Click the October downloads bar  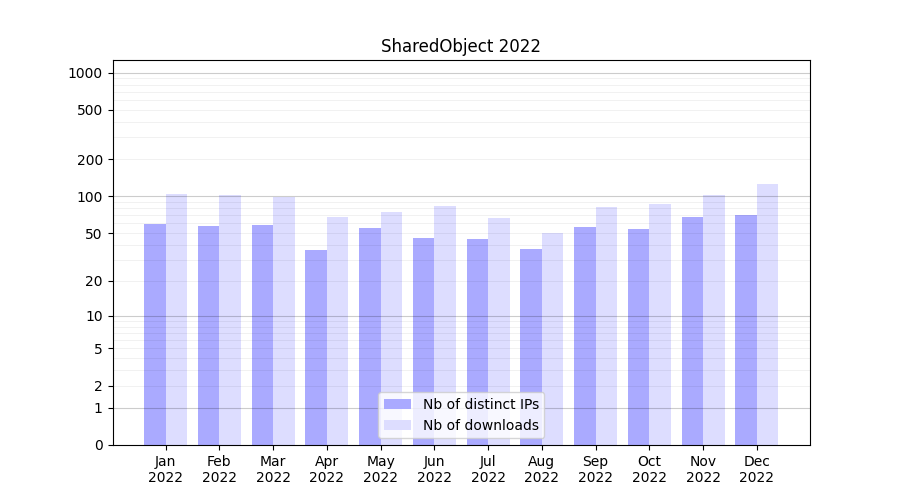click(660, 324)
